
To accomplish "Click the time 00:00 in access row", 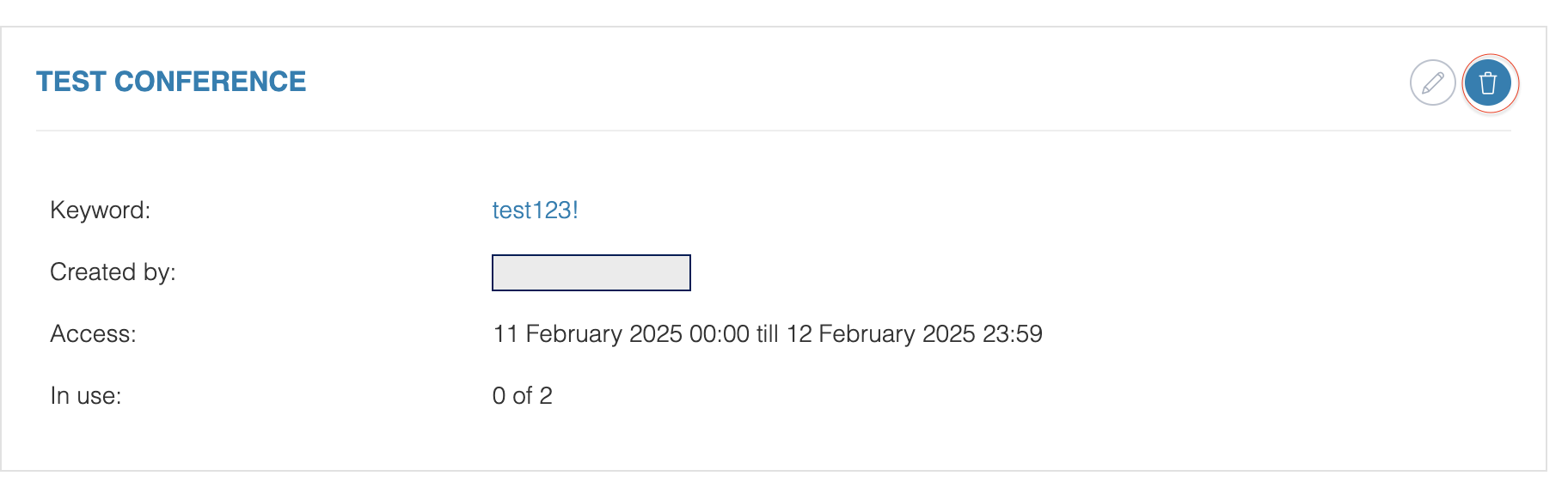I will coord(720,334).
